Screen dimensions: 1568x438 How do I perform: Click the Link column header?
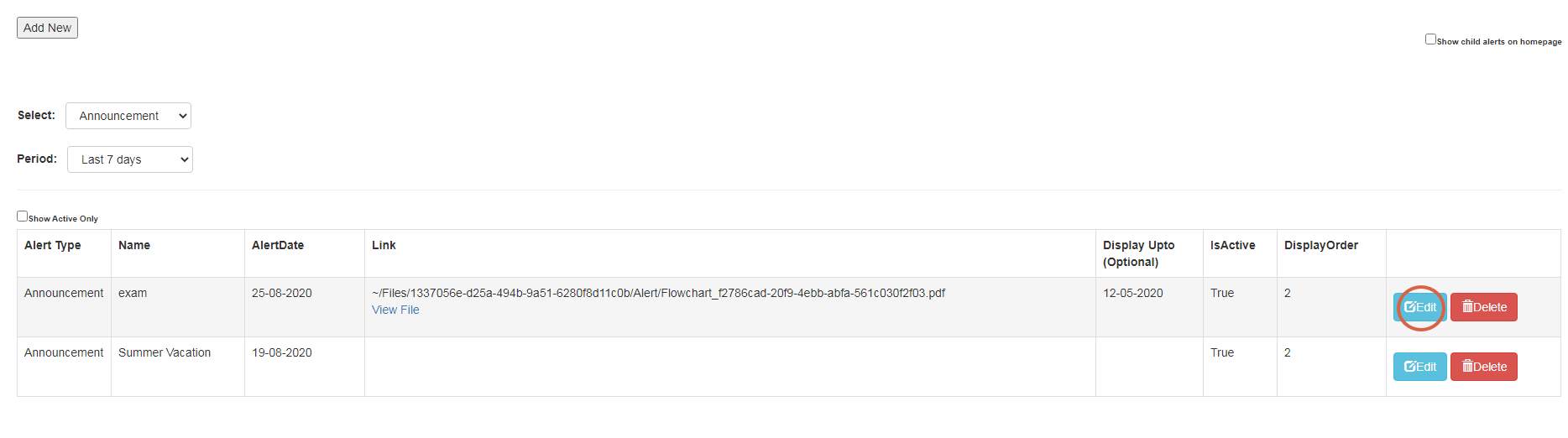coord(384,245)
